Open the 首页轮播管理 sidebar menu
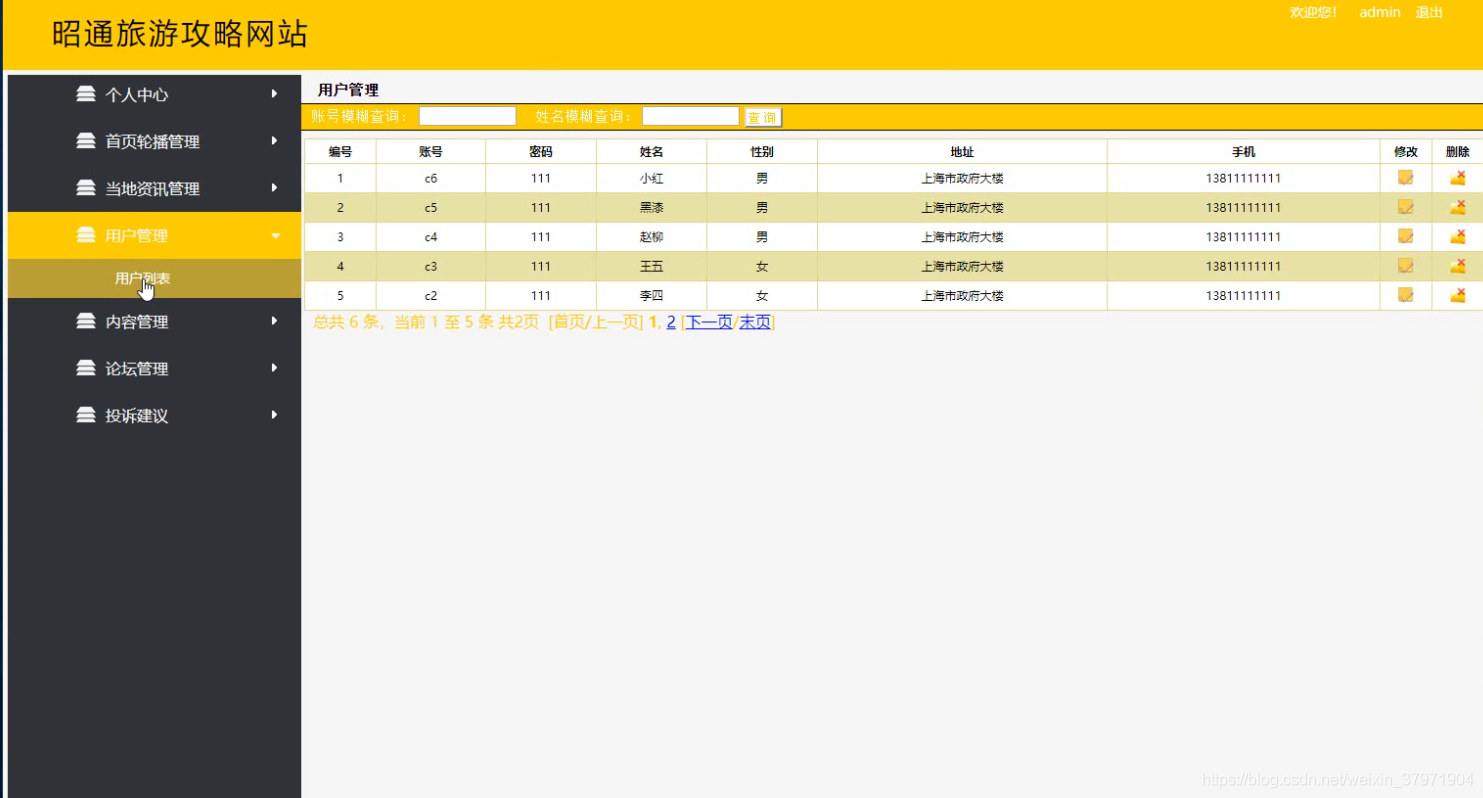 154,142
